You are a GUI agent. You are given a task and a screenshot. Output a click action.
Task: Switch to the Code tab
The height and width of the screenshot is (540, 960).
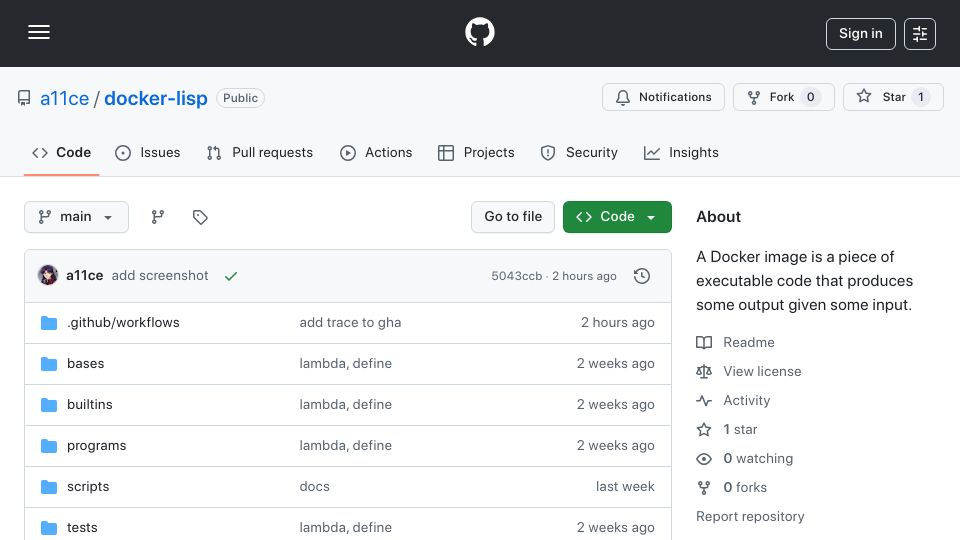(x=61, y=152)
